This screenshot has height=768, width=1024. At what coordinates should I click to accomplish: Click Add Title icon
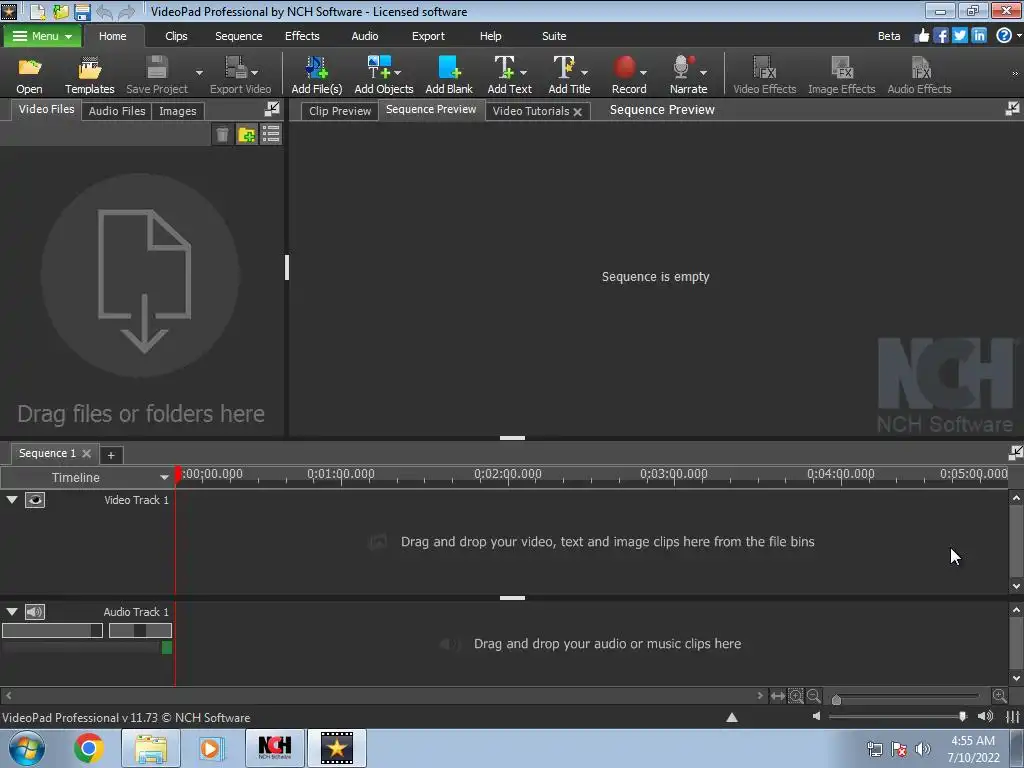564,67
